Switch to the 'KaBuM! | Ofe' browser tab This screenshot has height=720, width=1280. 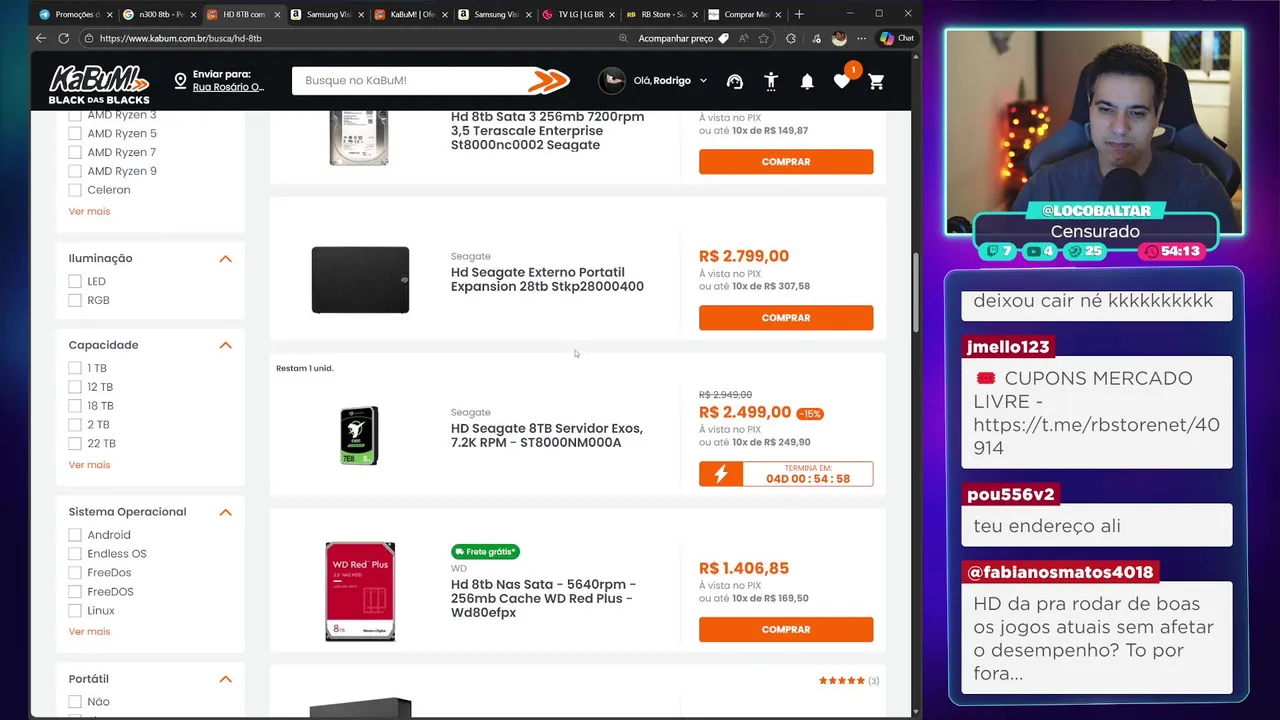point(410,15)
